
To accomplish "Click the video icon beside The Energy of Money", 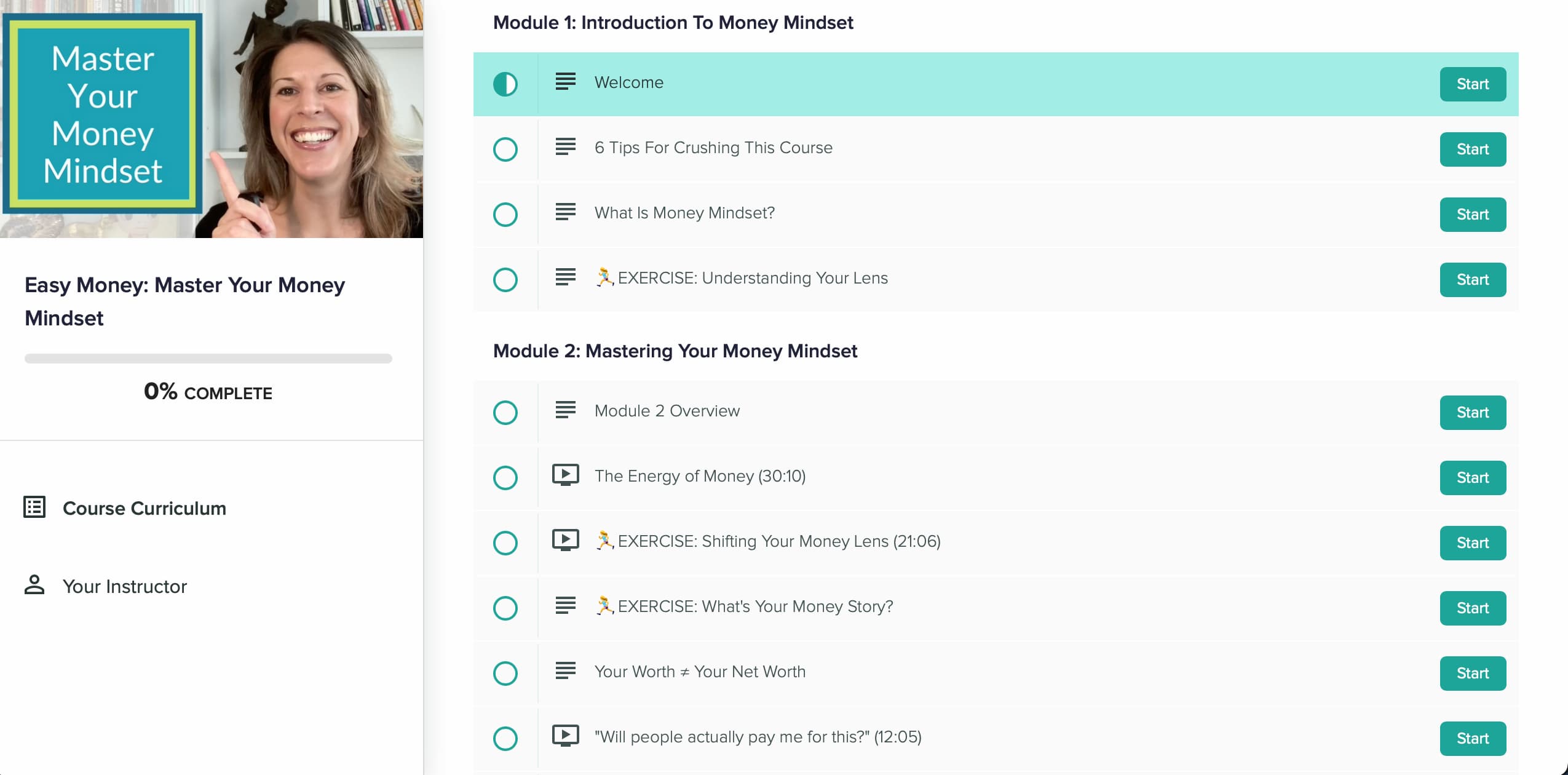I will coord(566,475).
